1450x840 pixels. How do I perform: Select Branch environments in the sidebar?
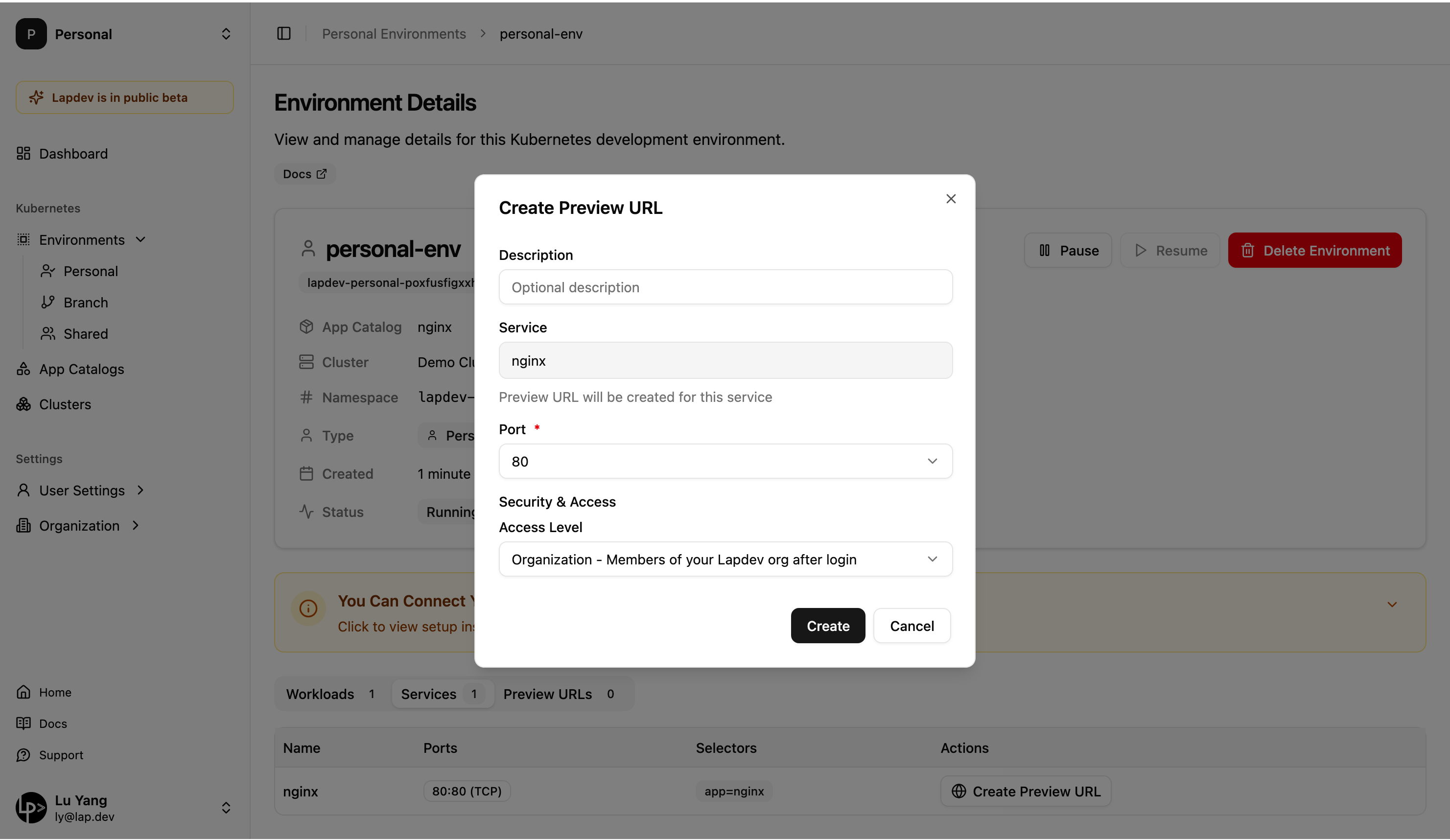point(86,303)
